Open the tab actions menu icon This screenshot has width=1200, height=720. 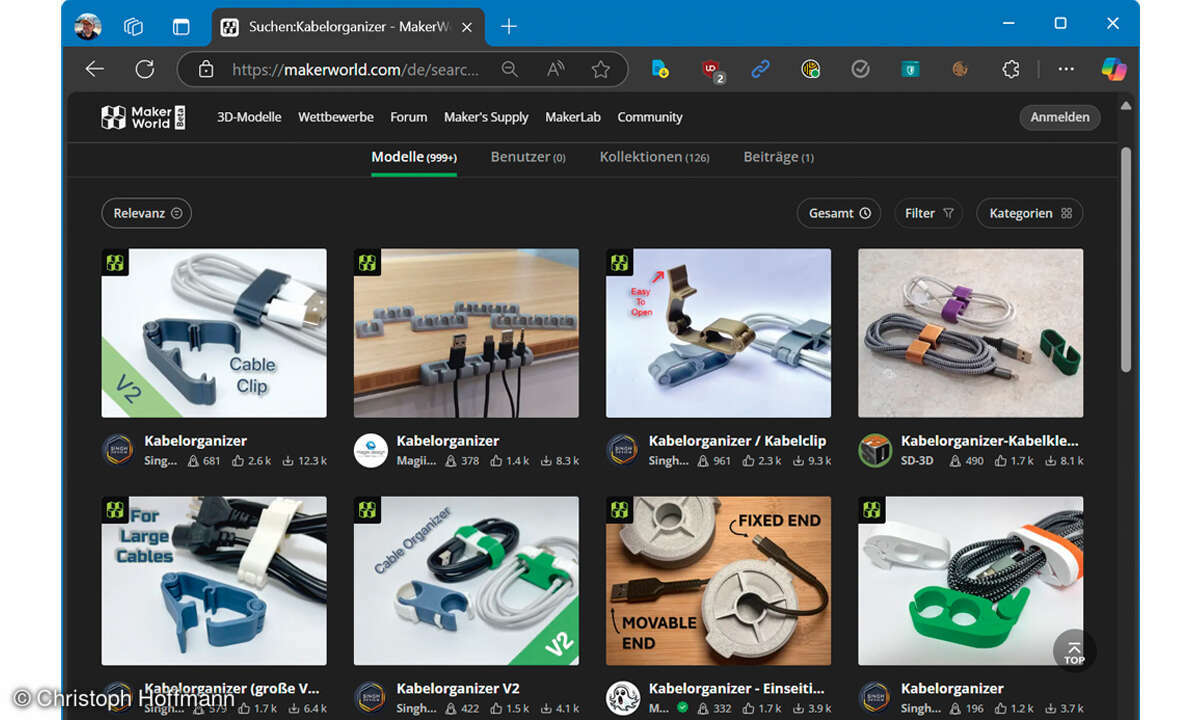180,26
